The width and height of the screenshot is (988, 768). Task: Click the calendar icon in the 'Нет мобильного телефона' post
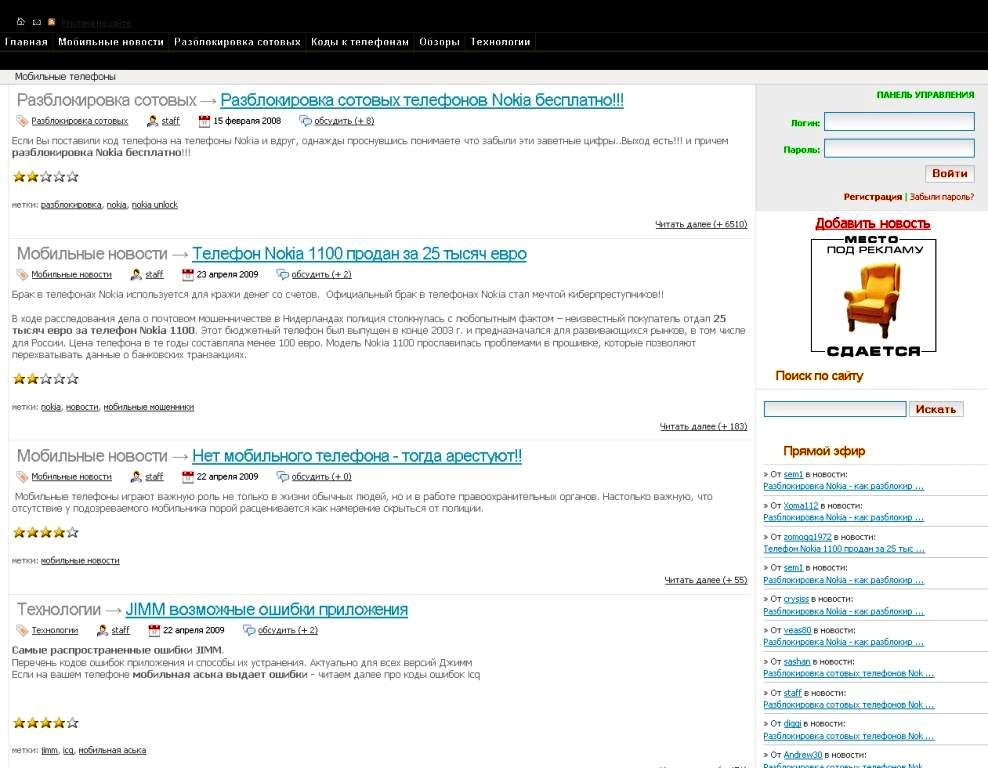click(188, 477)
